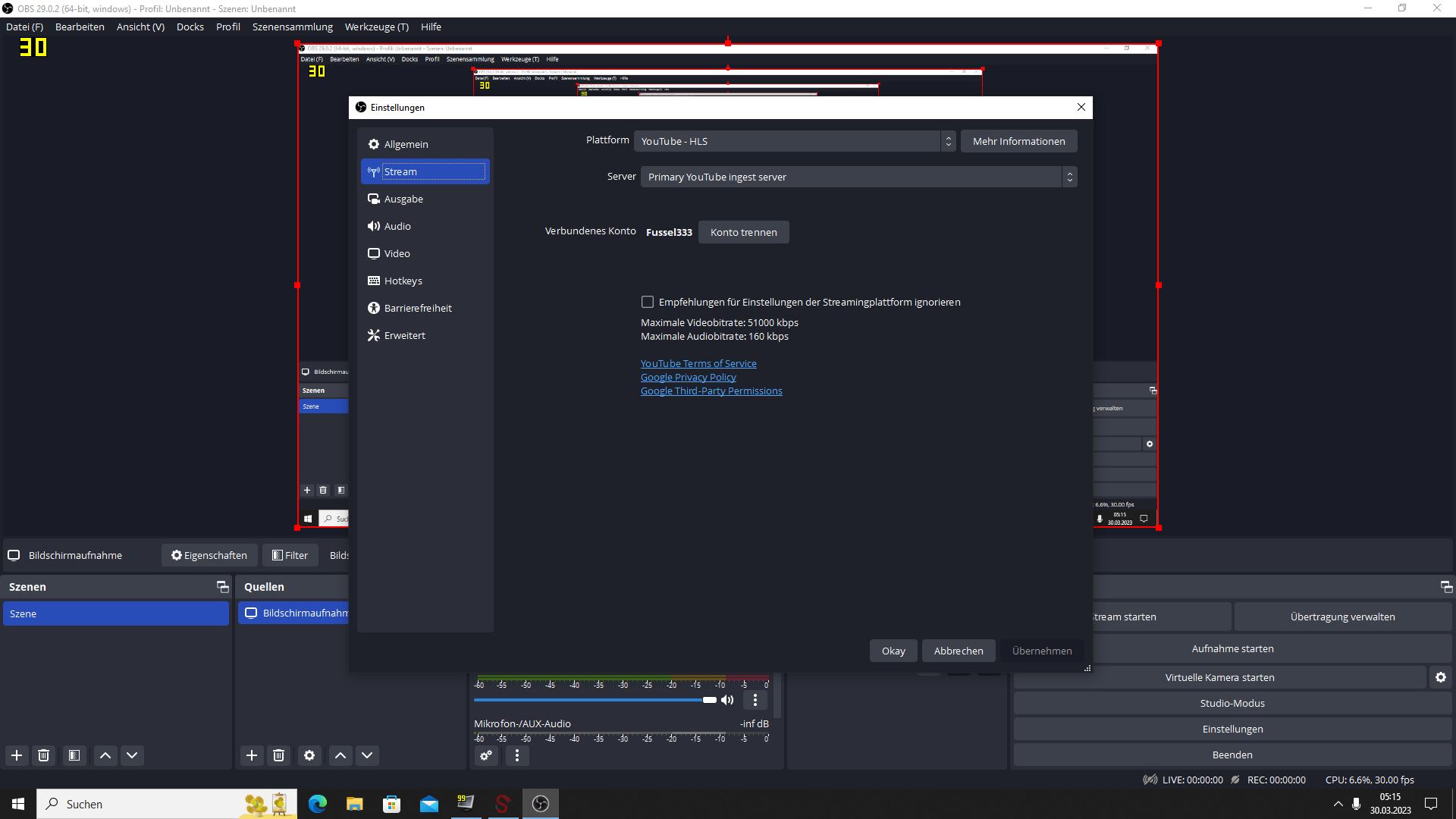Screen dimensions: 1456x819
Task: Move source down with arrow icon
Action: pyautogui.click(x=367, y=755)
